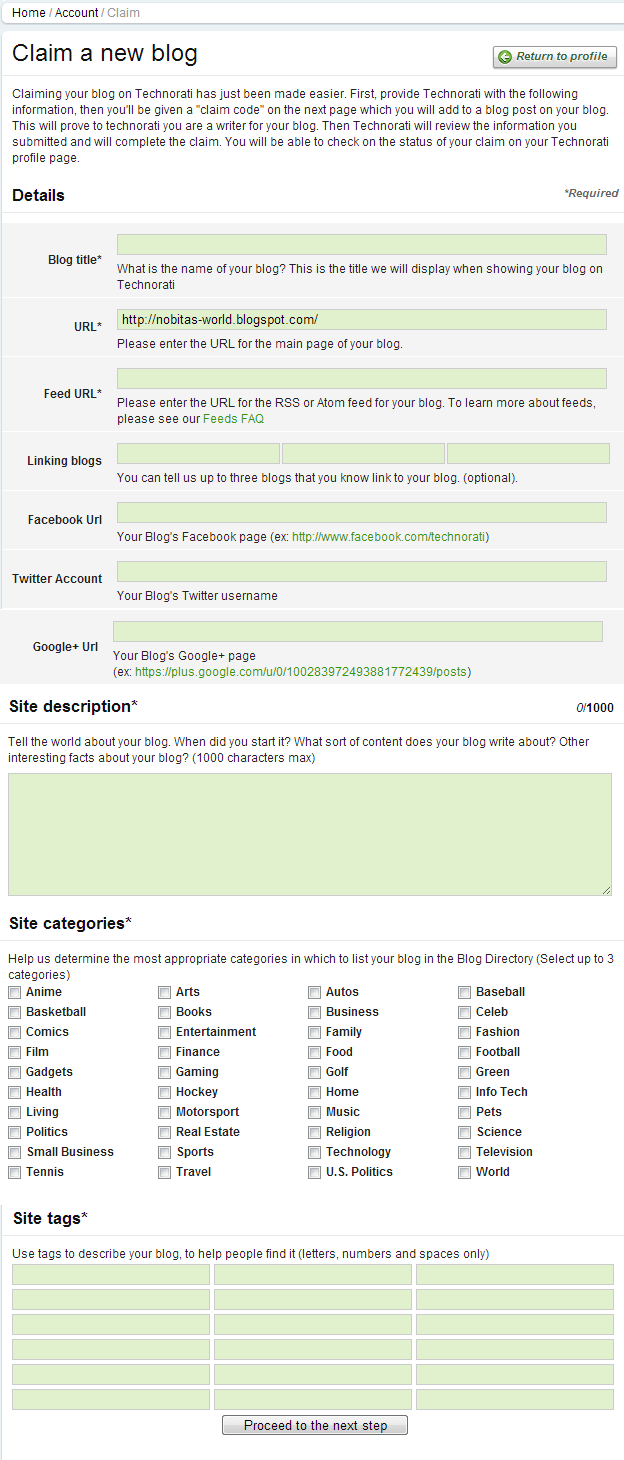Click the Site description text area
The height and width of the screenshot is (1460, 624).
(x=310, y=834)
